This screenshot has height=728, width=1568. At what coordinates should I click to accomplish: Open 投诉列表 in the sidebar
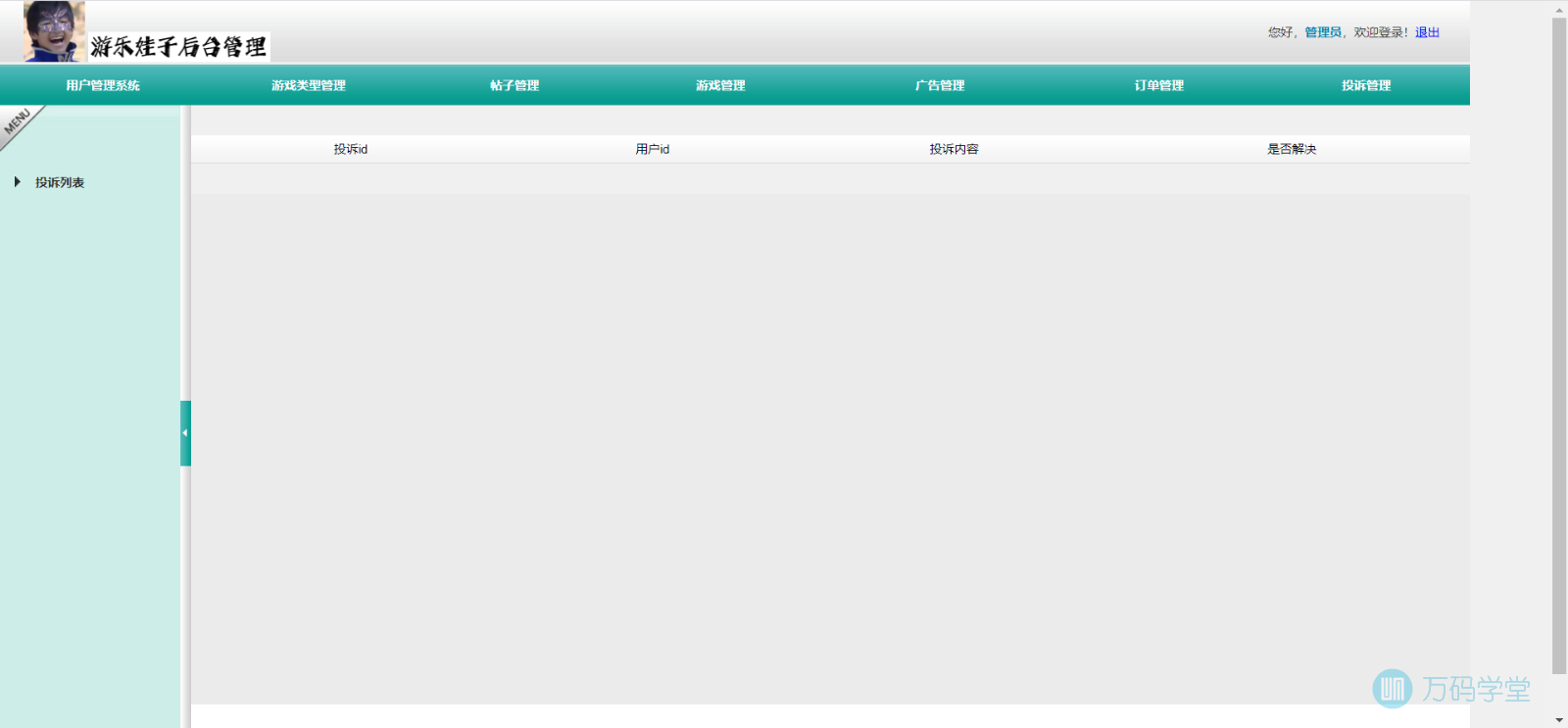pos(60,183)
